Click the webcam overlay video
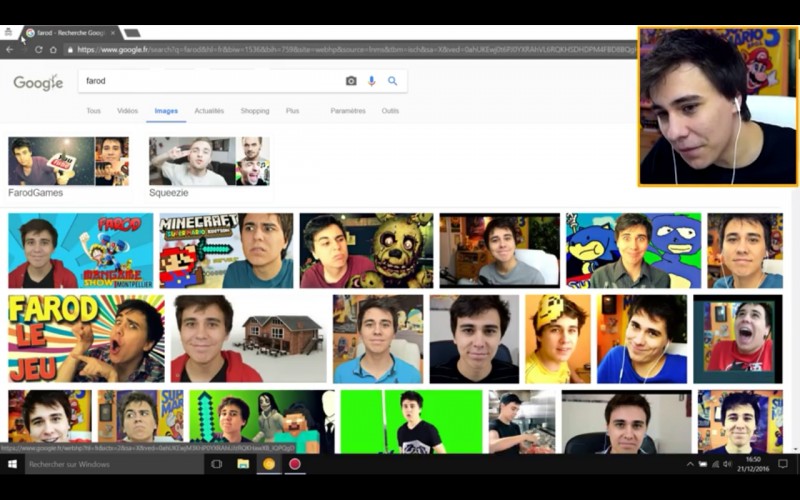The height and width of the screenshot is (500, 800). point(717,107)
